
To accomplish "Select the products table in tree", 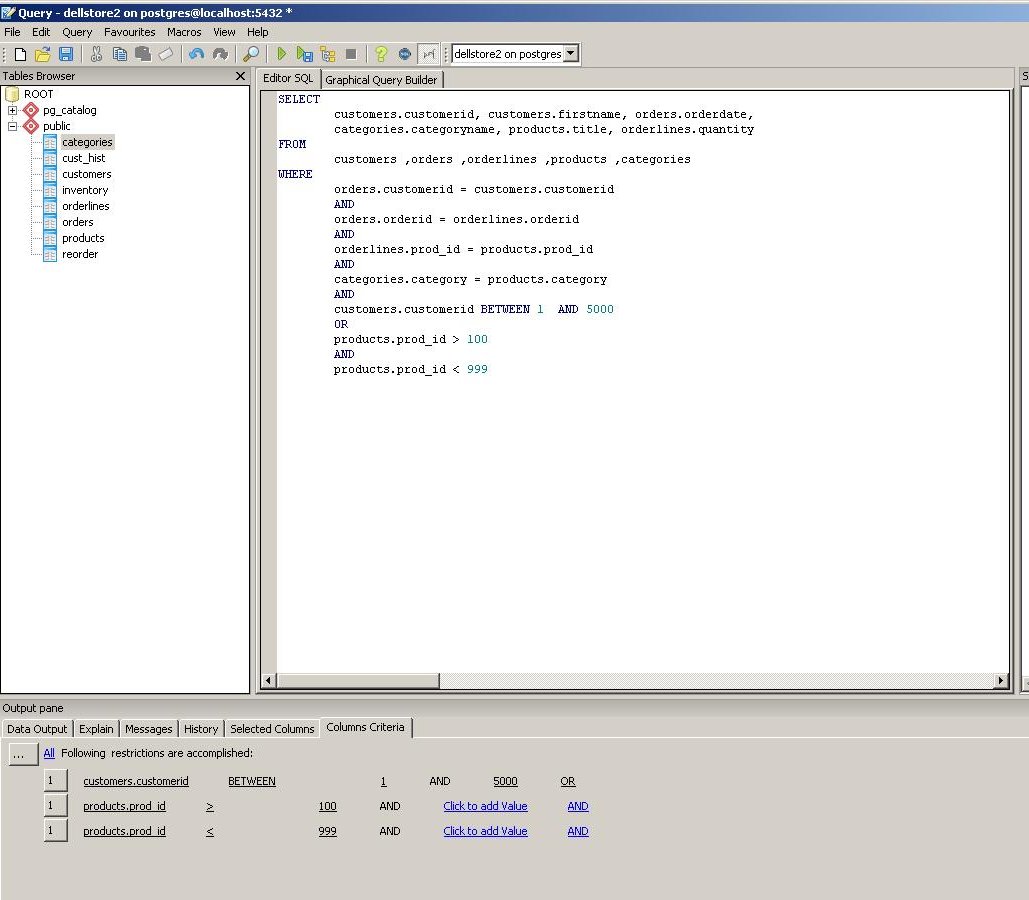I will point(83,238).
